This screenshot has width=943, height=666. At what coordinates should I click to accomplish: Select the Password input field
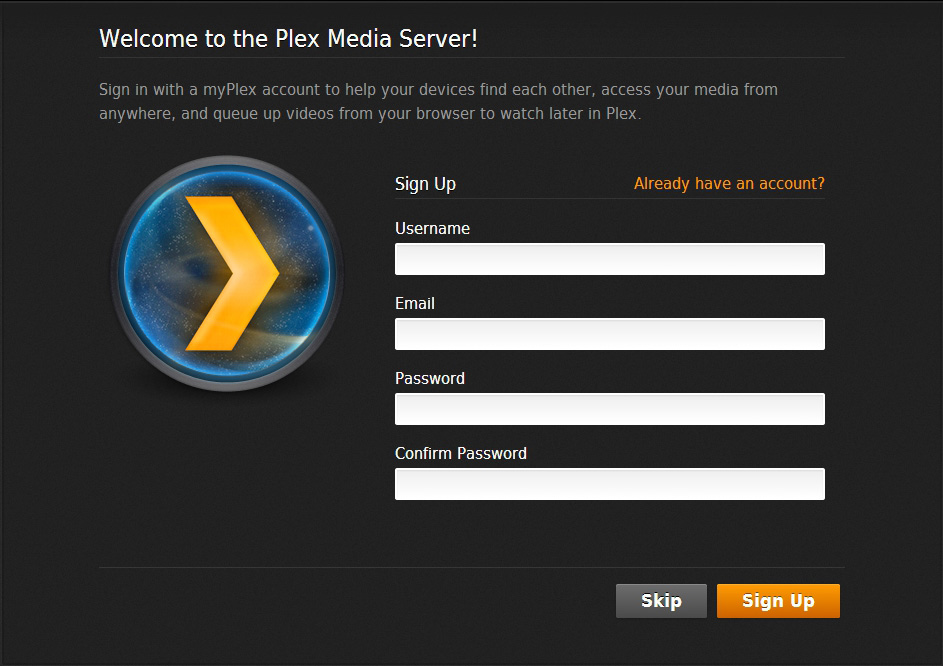pos(609,409)
